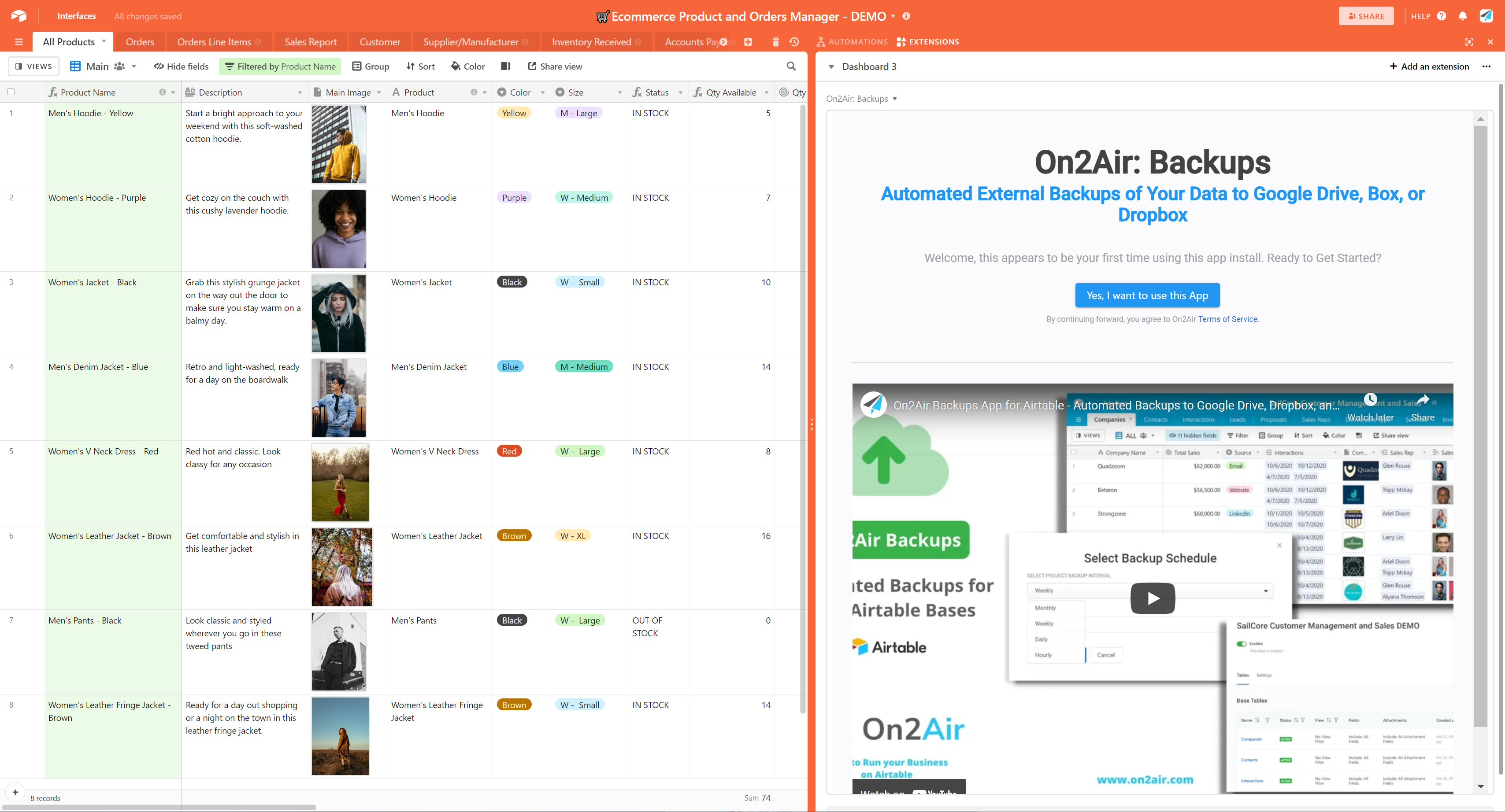The width and height of the screenshot is (1505, 812).
Task: Collapse the VIEWS sidebar
Action: pyautogui.click(x=33, y=66)
